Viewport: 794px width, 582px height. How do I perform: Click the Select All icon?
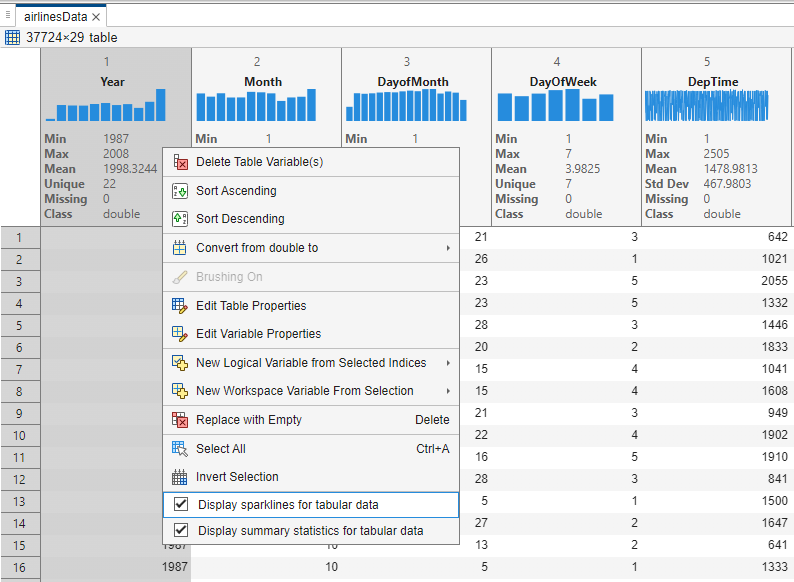tap(180, 449)
